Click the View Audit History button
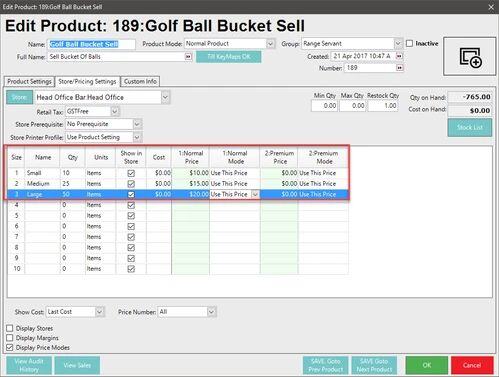 coord(29,365)
